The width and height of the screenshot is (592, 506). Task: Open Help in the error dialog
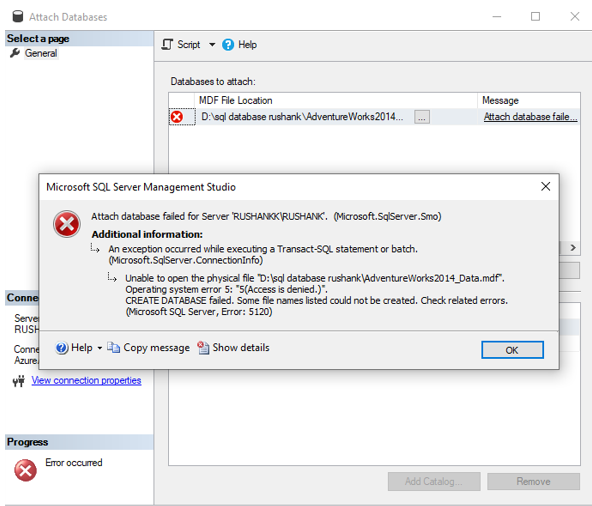click(74, 347)
